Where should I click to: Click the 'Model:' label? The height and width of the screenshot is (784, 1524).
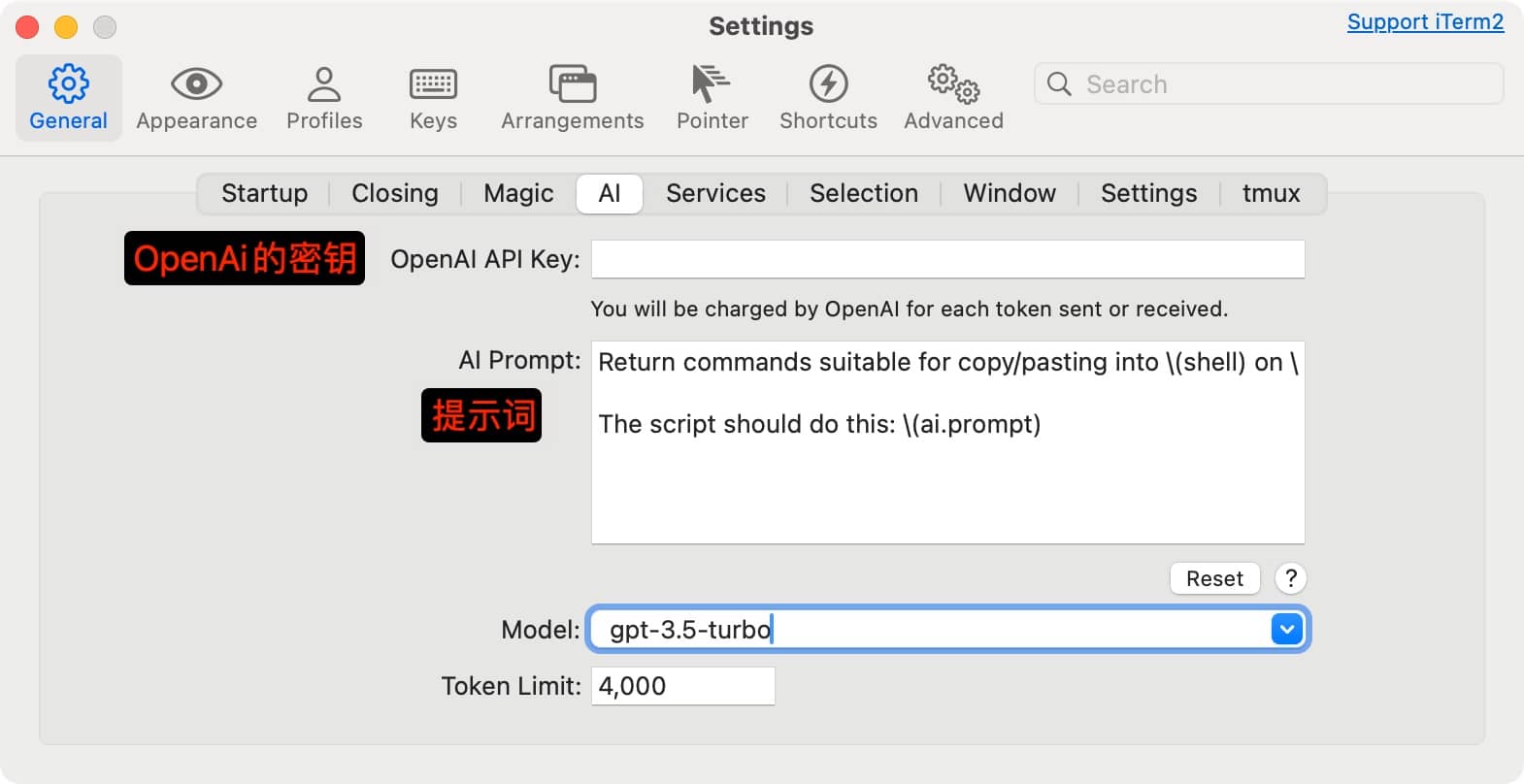540,630
